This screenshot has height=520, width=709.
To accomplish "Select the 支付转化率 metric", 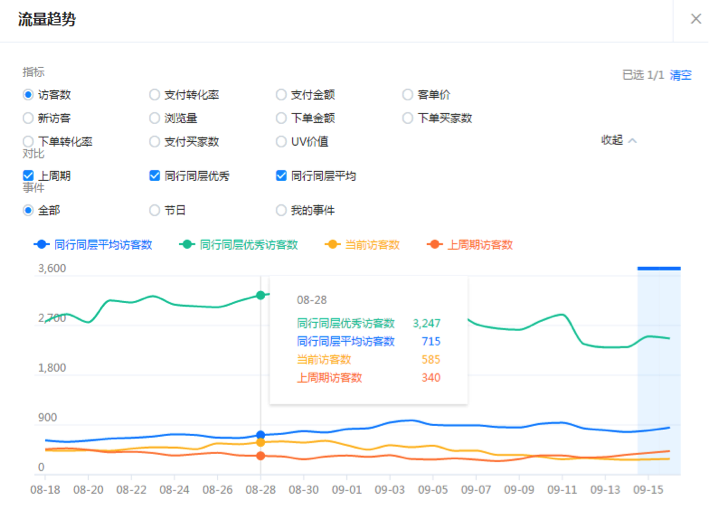I will [x=155, y=95].
